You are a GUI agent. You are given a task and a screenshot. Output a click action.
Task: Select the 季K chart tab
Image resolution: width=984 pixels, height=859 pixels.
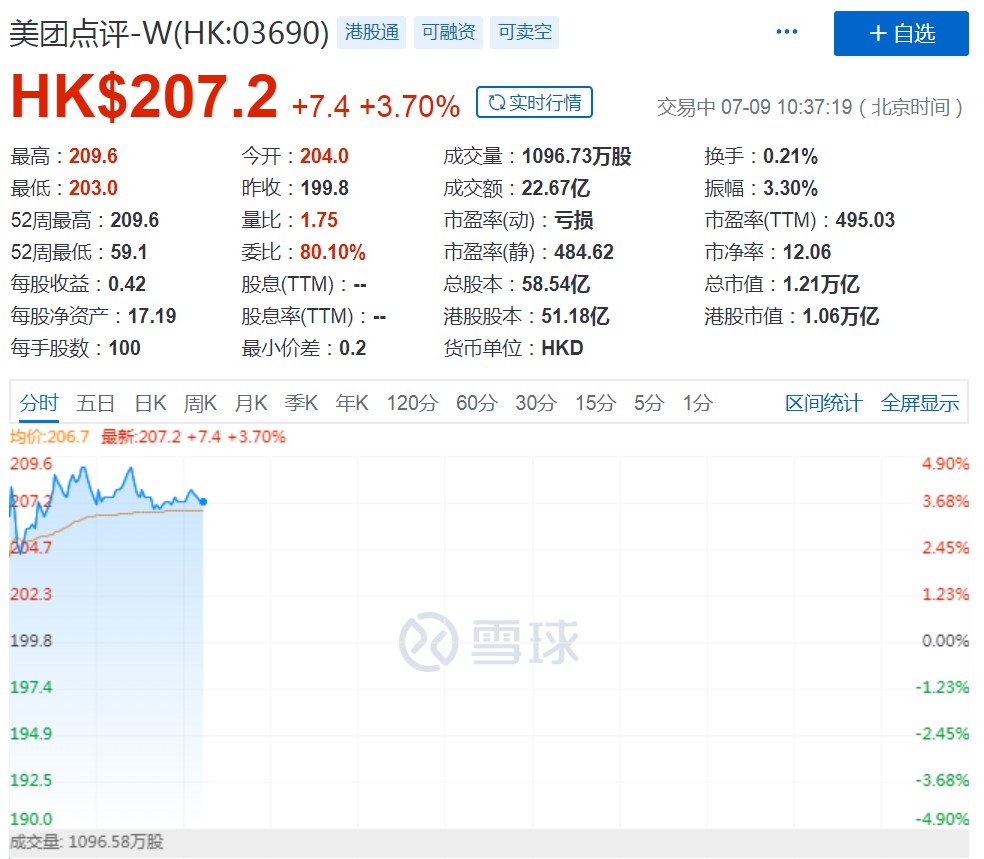pyautogui.click(x=301, y=403)
